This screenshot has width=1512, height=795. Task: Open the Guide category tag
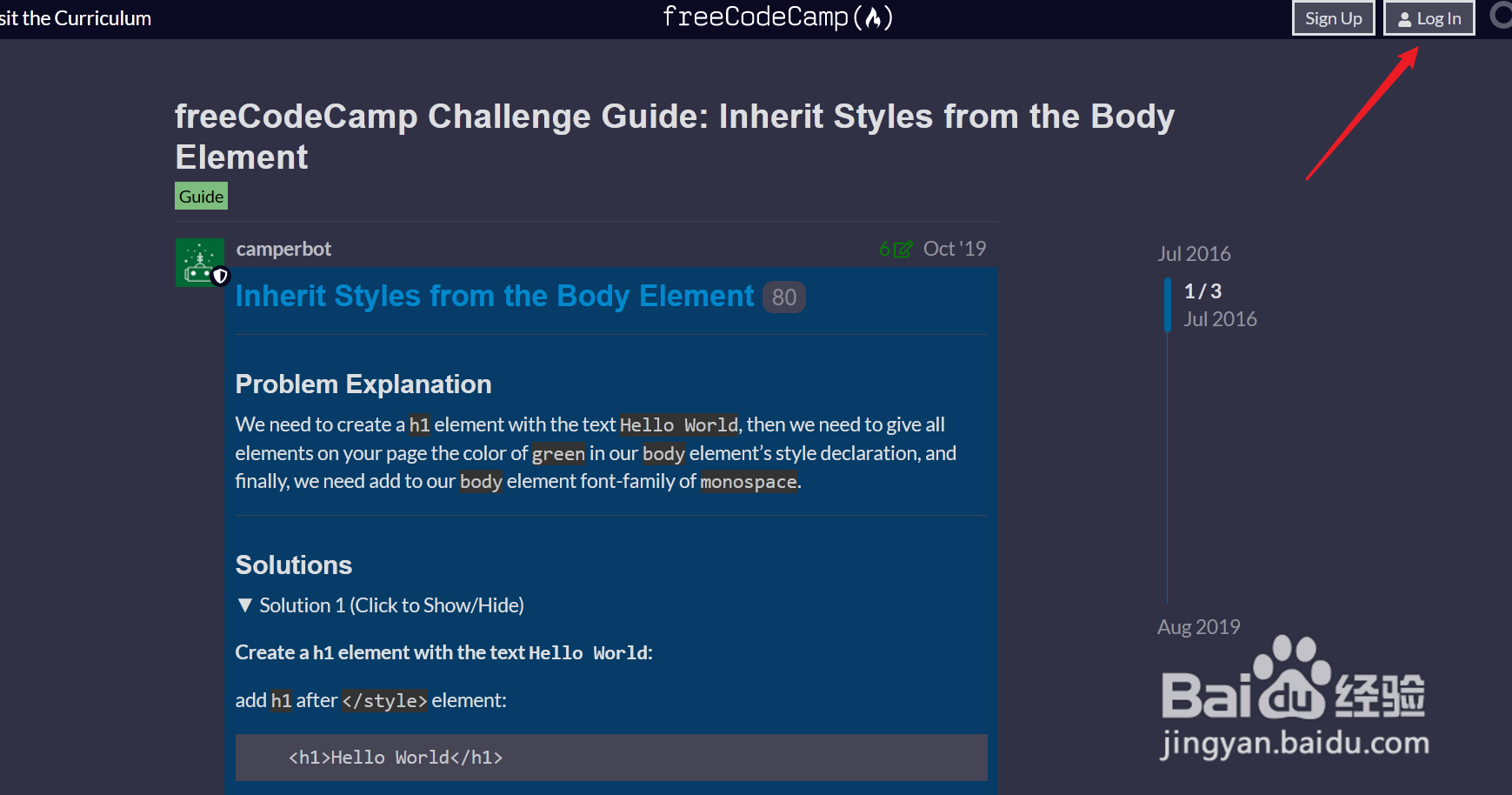click(x=202, y=197)
